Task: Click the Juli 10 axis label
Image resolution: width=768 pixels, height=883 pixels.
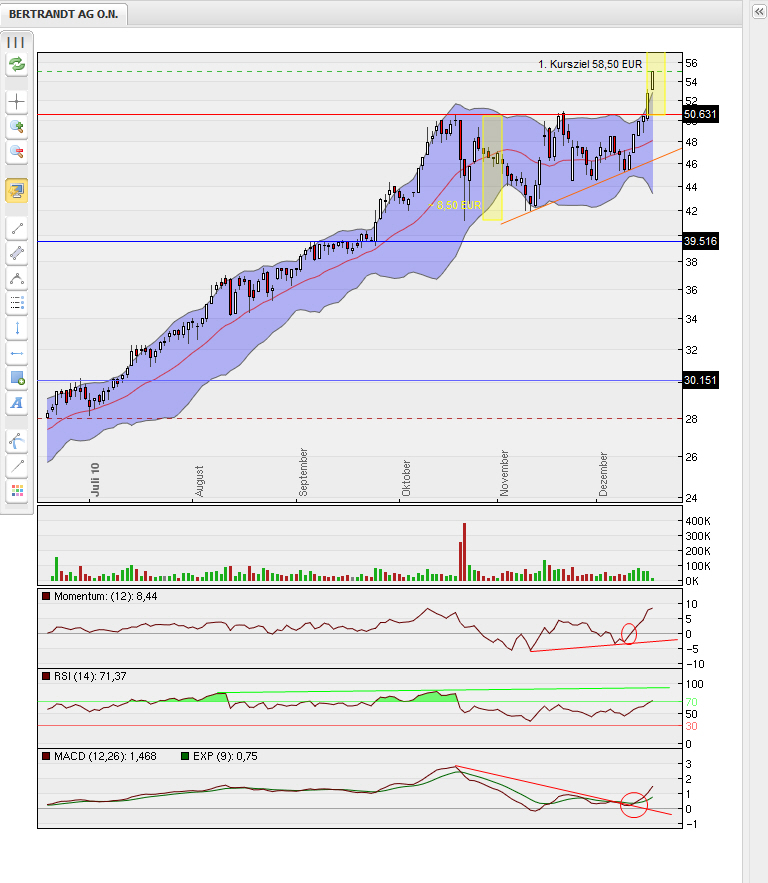Action: (95, 479)
